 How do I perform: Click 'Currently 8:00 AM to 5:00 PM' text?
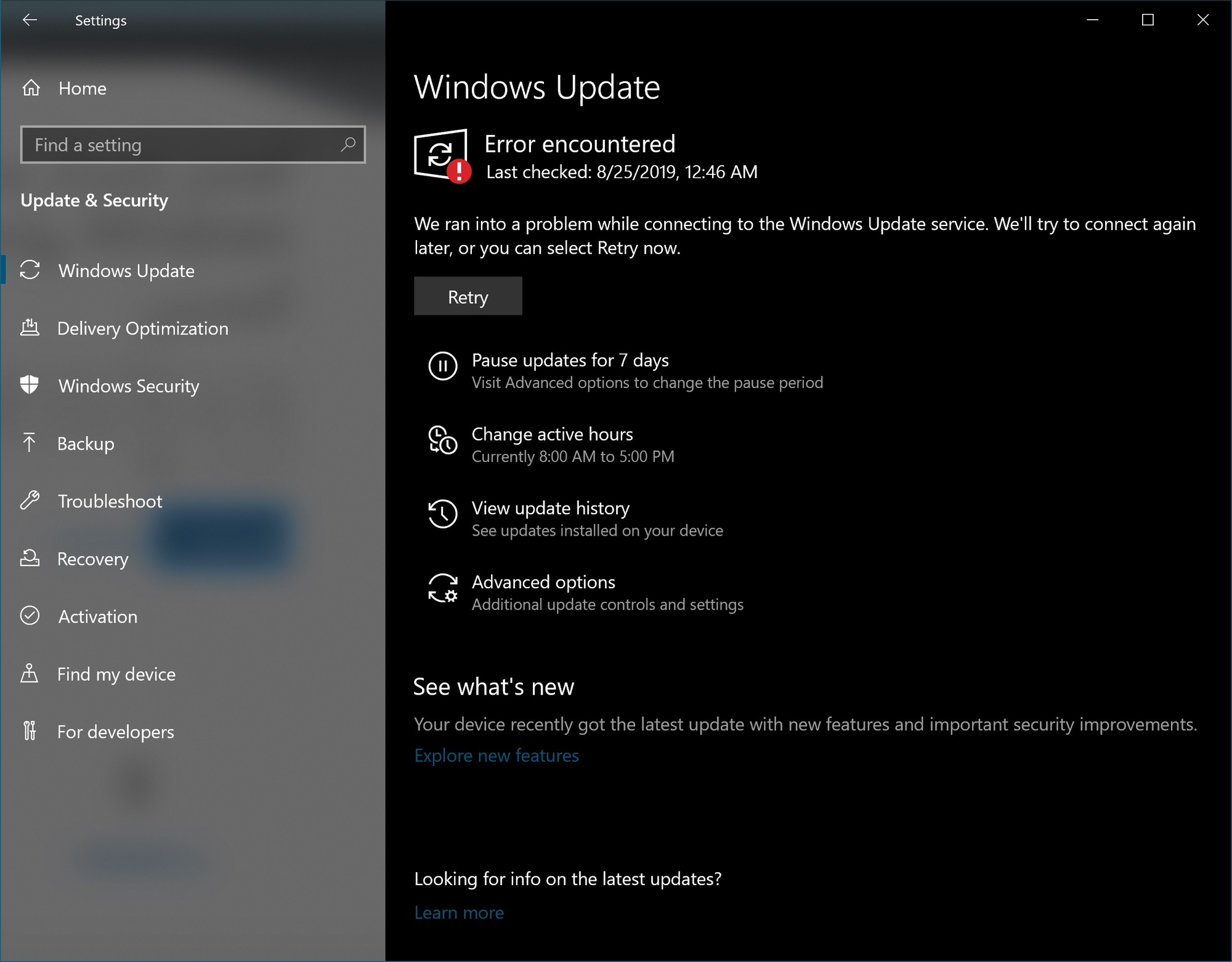(x=573, y=456)
